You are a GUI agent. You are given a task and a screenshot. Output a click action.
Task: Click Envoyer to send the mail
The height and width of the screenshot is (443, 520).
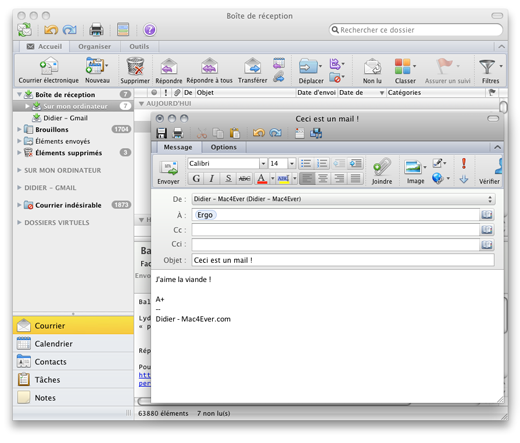tap(168, 172)
